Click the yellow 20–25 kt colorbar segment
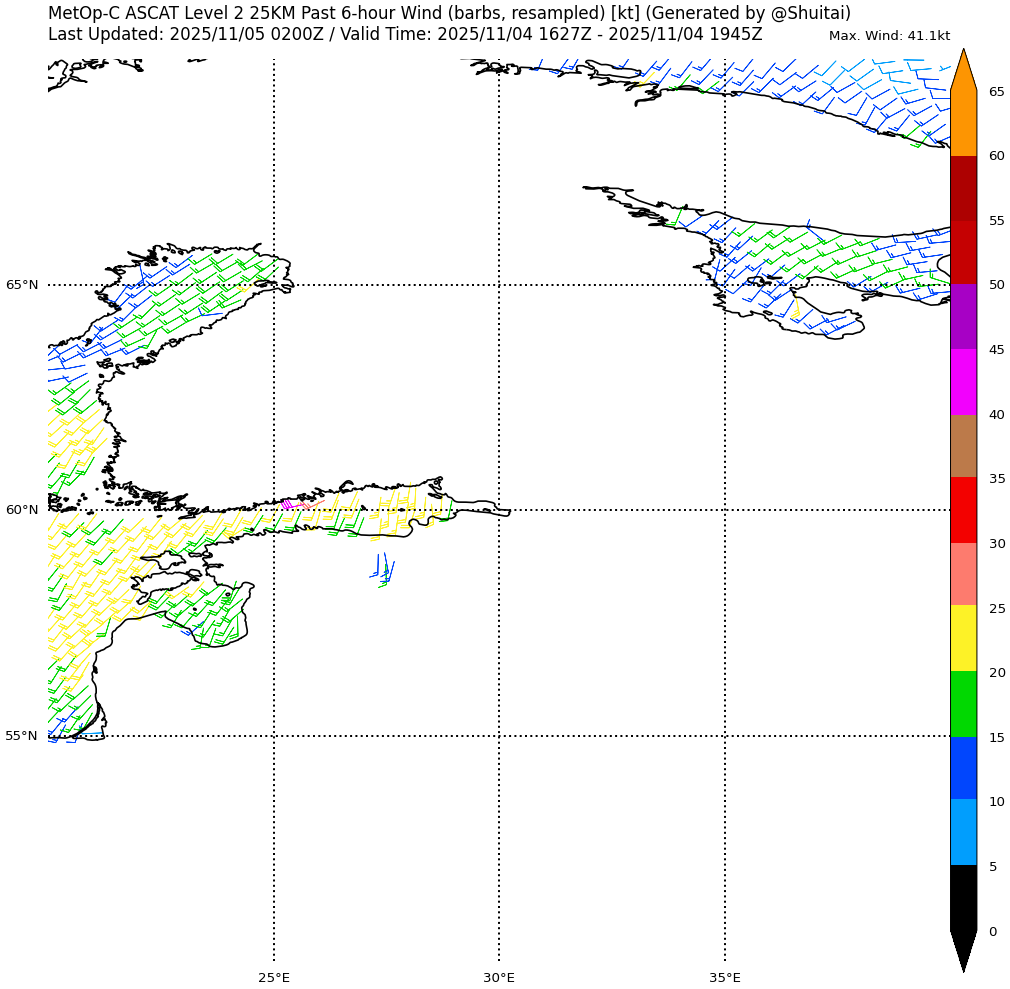The image size is (1010, 989). tap(963, 638)
